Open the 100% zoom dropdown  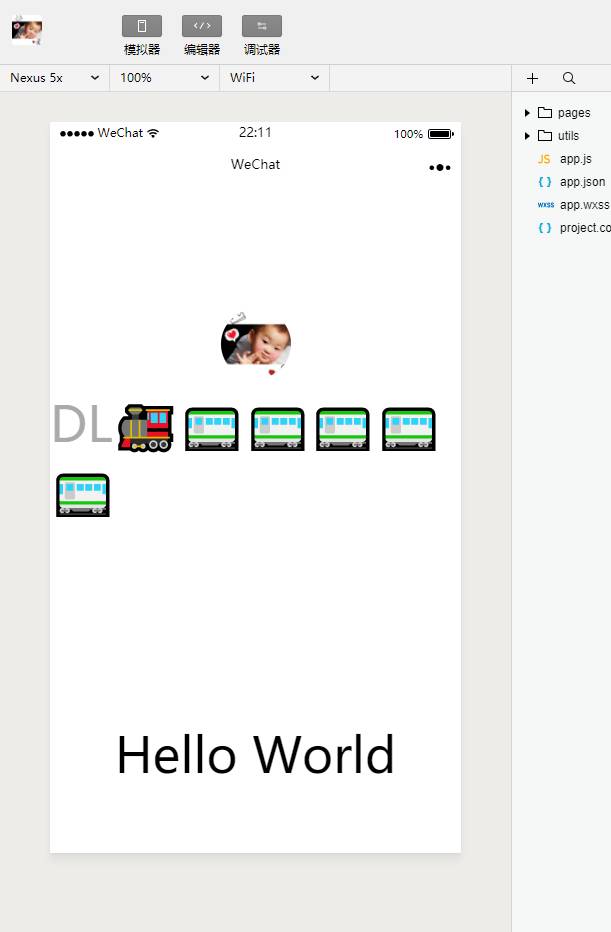click(165, 78)
